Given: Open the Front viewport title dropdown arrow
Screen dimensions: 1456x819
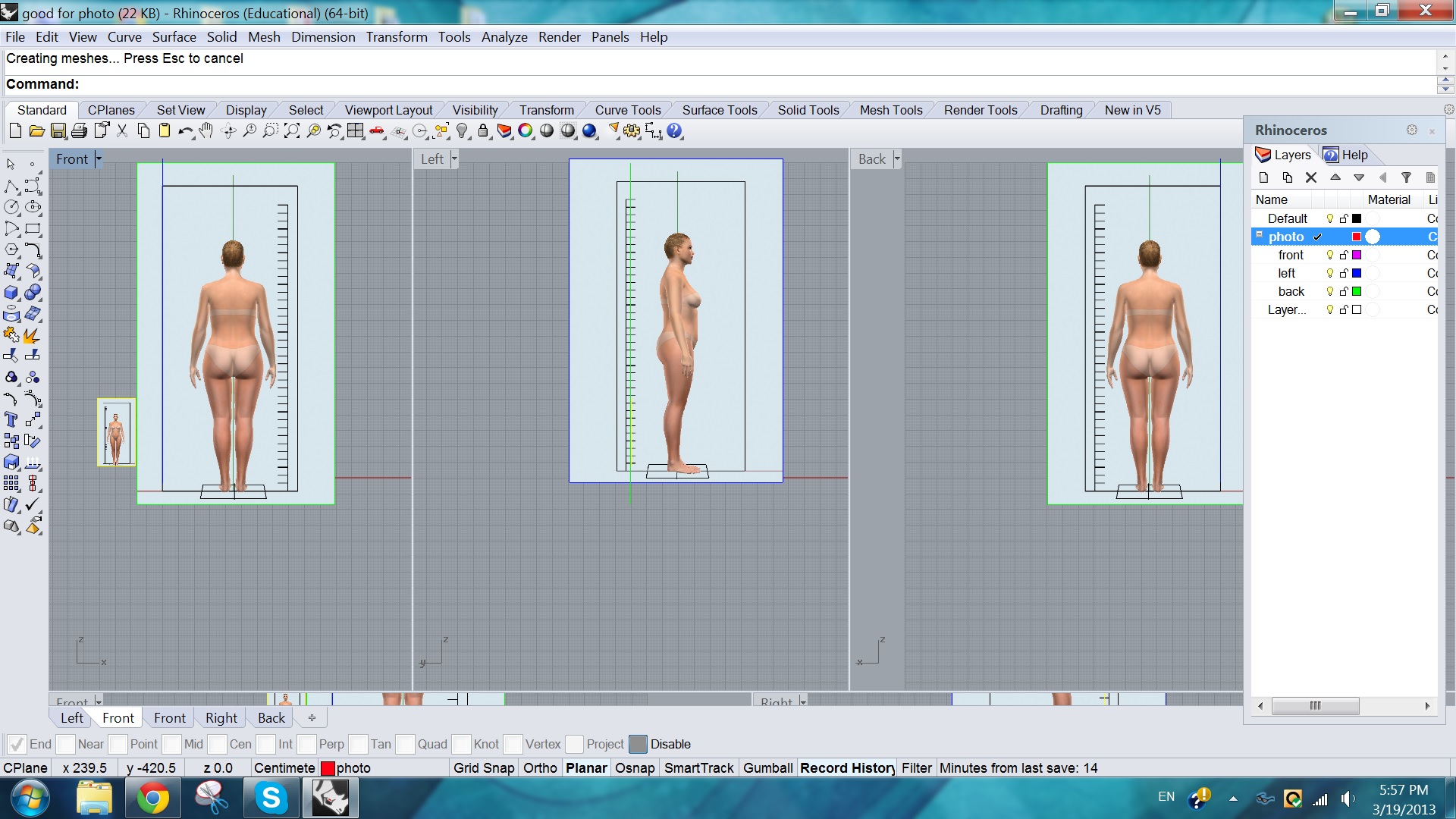Looking at the screenshot, I should coord(99,159).
